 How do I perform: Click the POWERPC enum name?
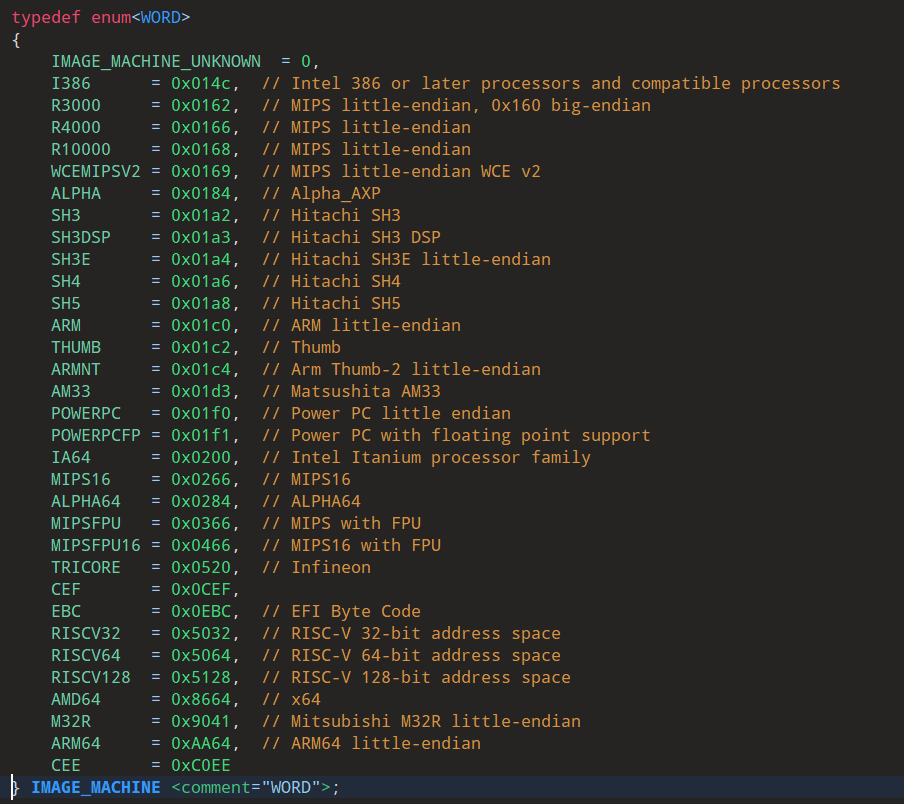pyautogui.click(x=86, y=413)
